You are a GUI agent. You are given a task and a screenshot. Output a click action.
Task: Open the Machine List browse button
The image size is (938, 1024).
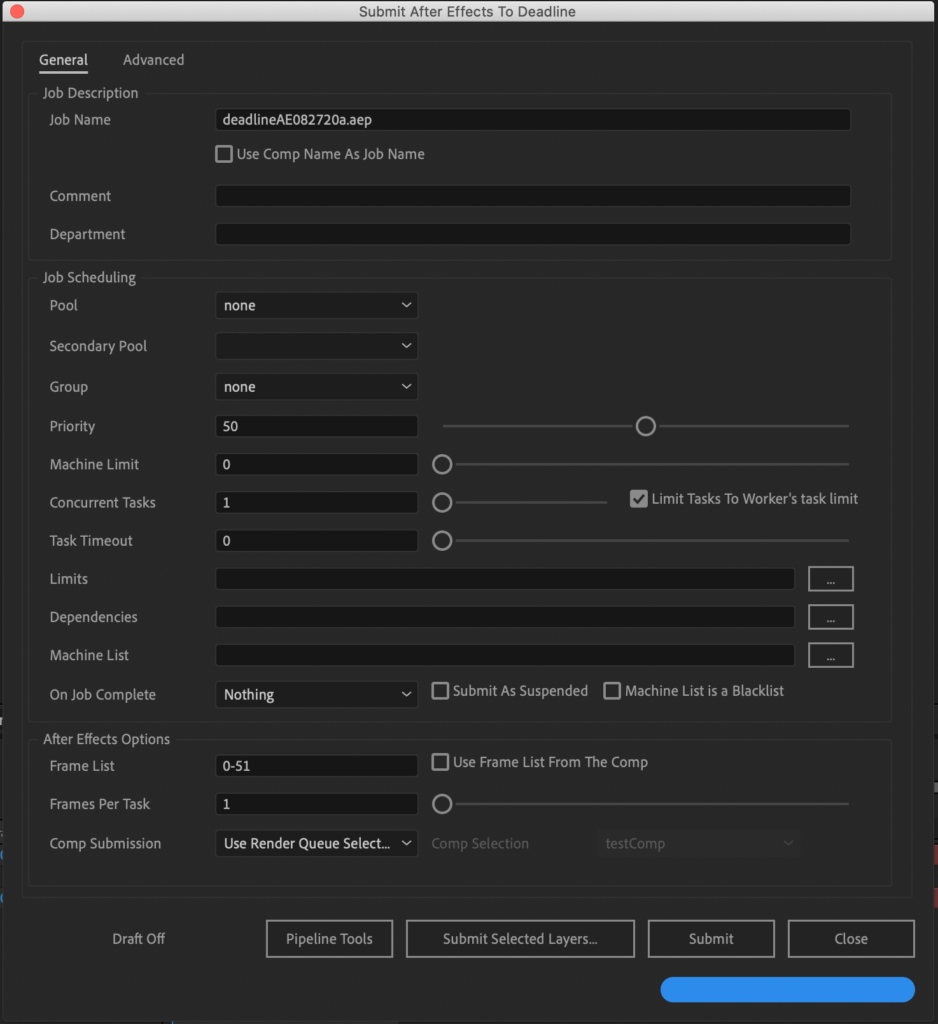pos(831,655)
